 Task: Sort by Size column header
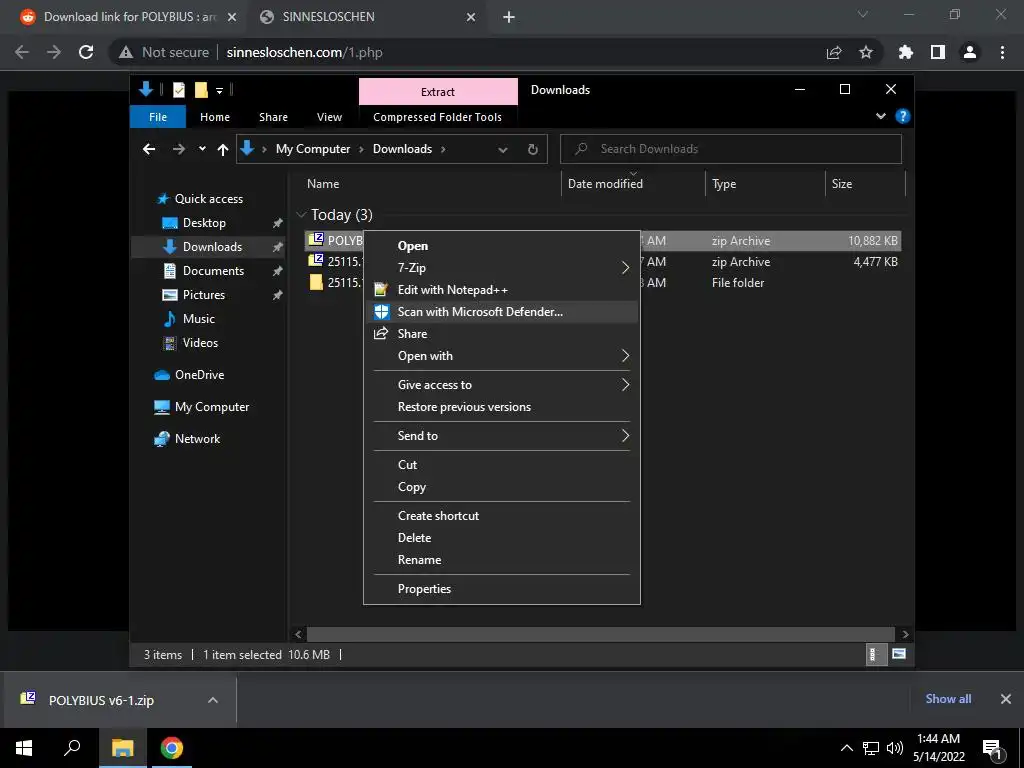[865, 184]
